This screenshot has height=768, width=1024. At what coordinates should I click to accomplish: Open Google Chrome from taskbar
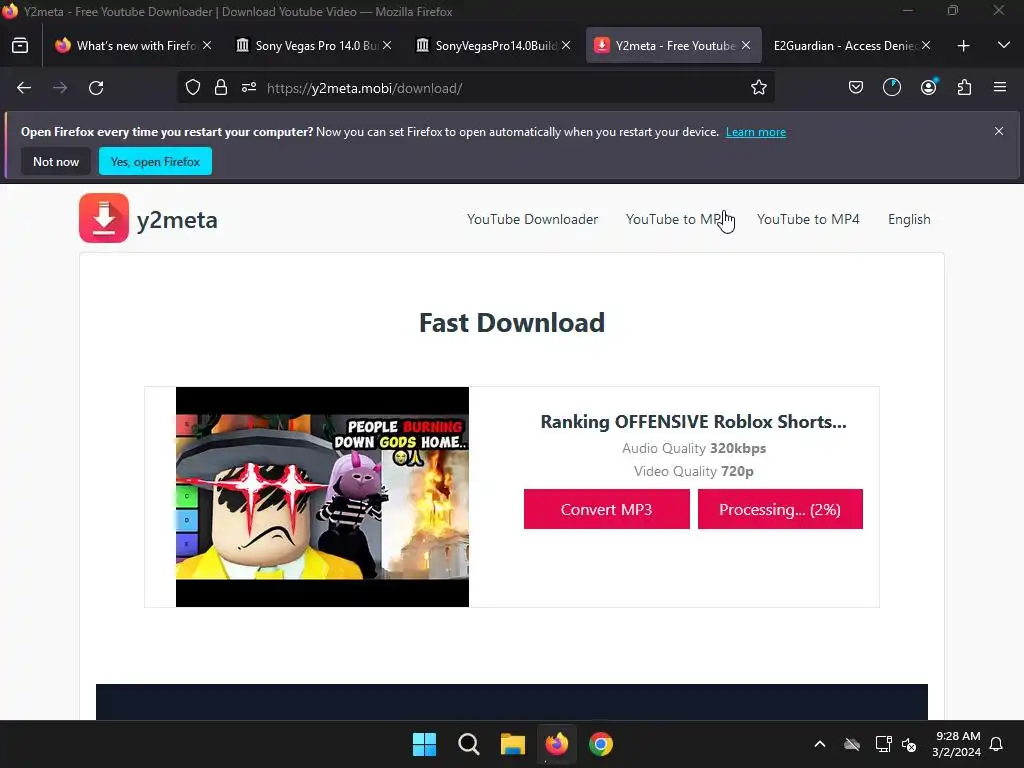point(601,744)
